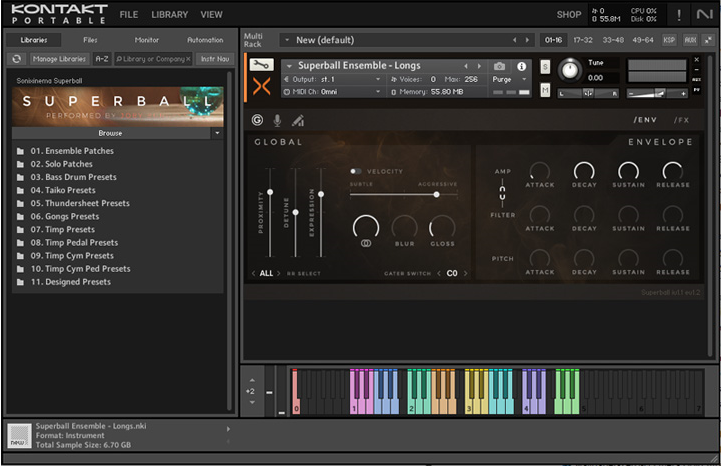Image resolution: width=721 pixels, height=466 pixels.
Task: Open the SHOP link
Action: click(x=569, y=15)
